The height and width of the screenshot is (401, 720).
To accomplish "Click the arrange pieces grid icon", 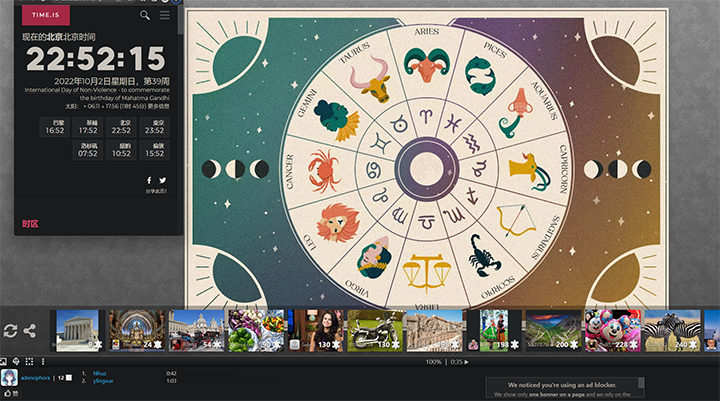I will [29, 361].
